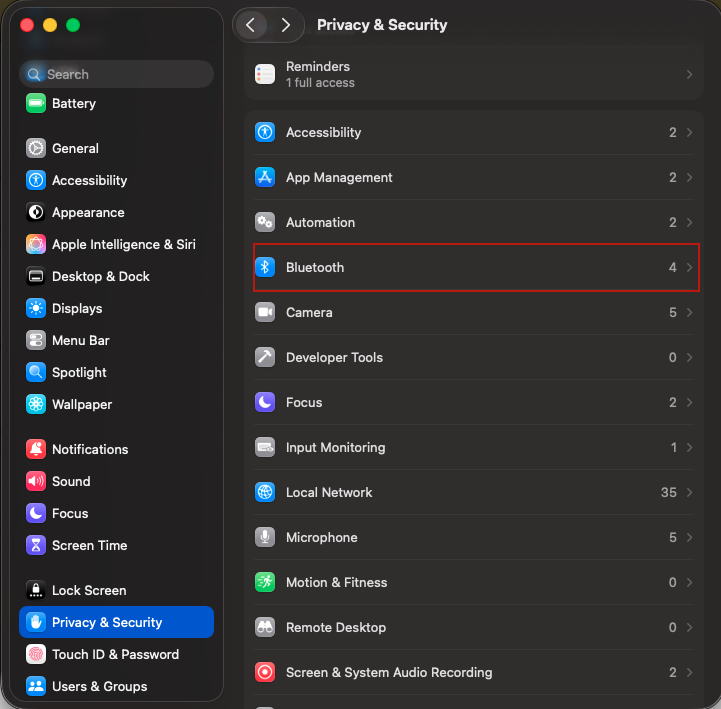Screen dimensions: 721x709
Task: Click the Screen & System Audio Recording icon
Action: [x=265, y=672]
